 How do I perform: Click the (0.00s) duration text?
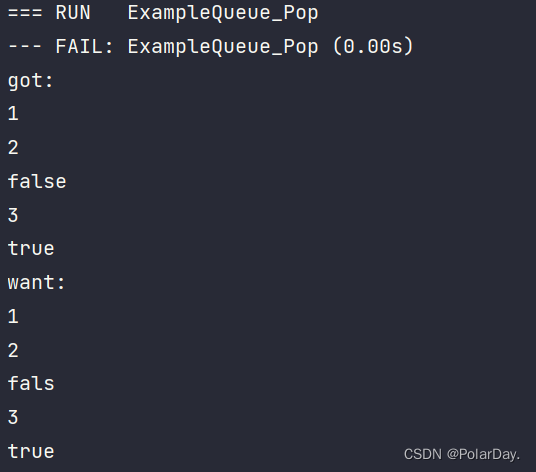[x=373, y=46]
